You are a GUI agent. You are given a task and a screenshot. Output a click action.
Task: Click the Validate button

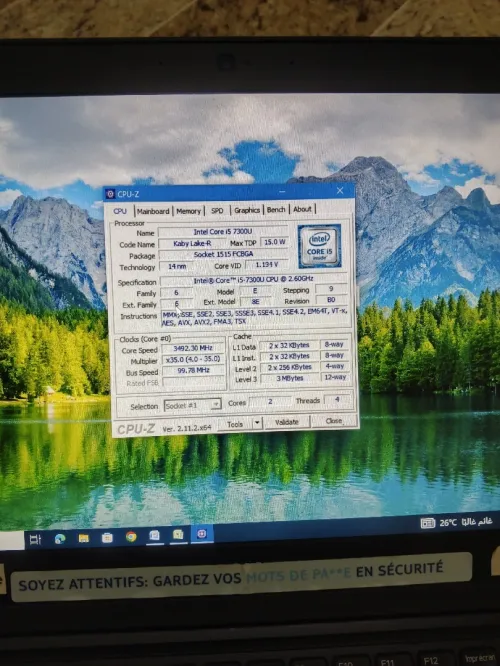click(287, 422)
